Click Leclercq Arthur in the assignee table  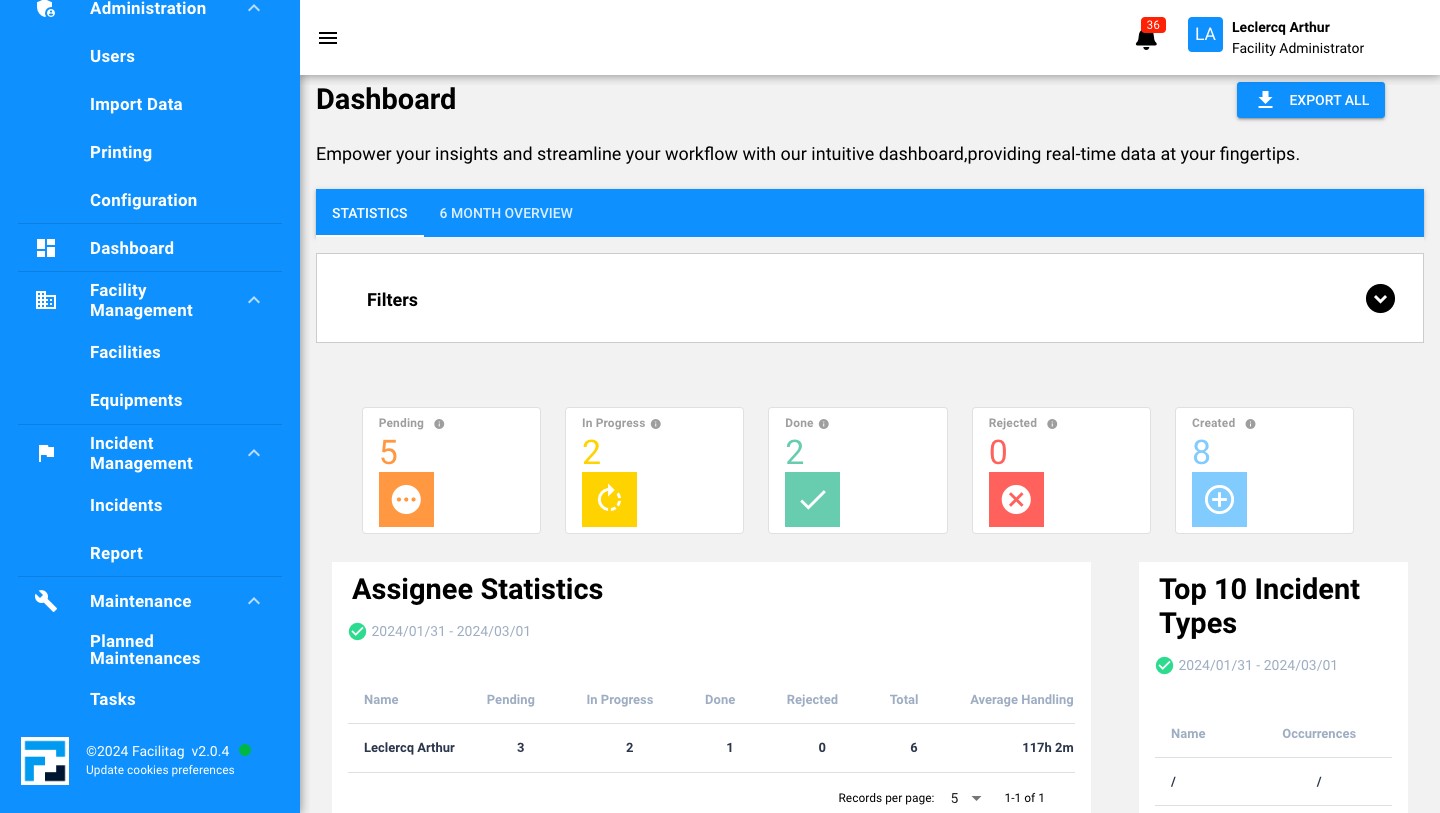click(409, 748)
